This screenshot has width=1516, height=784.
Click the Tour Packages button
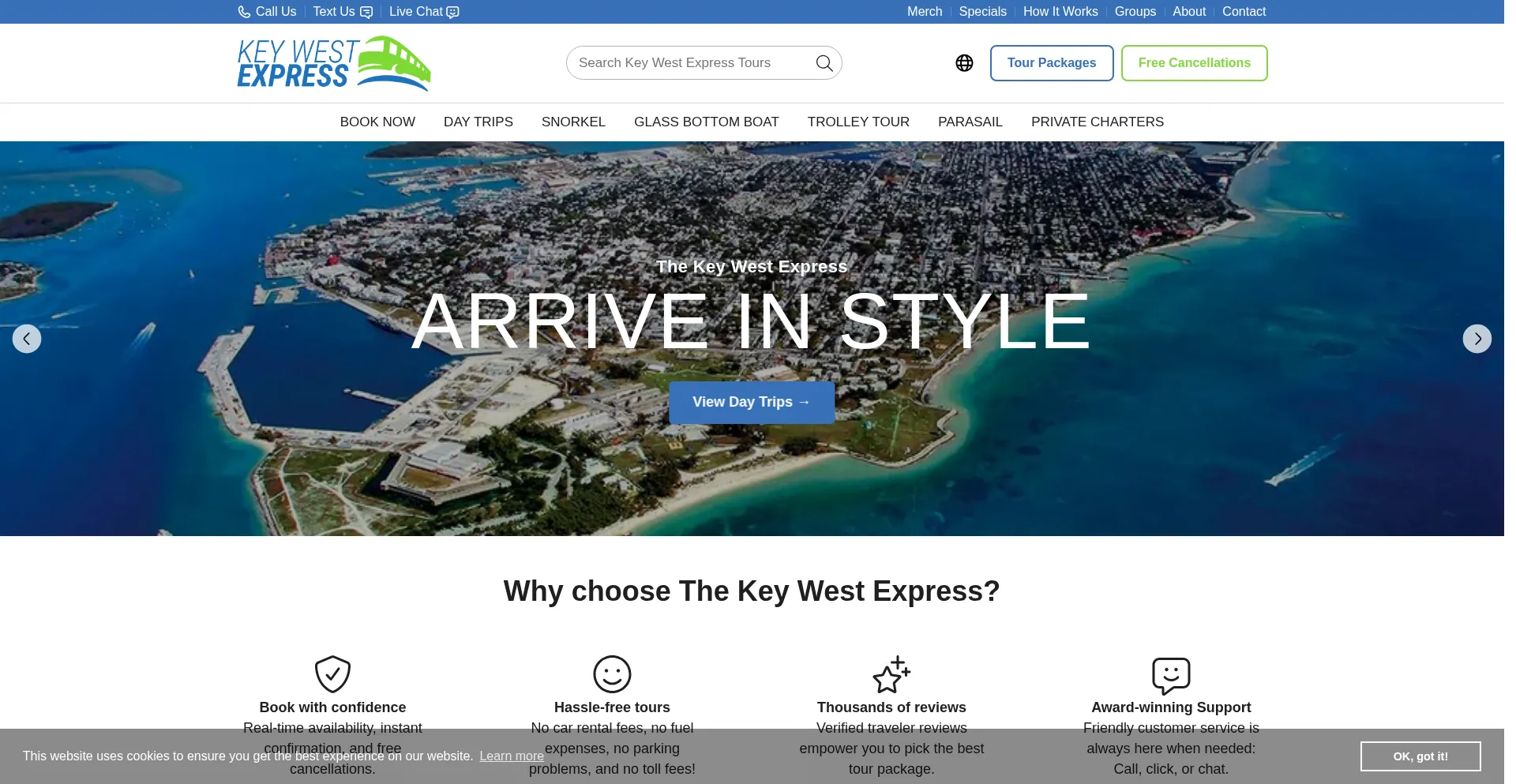[1052, 62]
